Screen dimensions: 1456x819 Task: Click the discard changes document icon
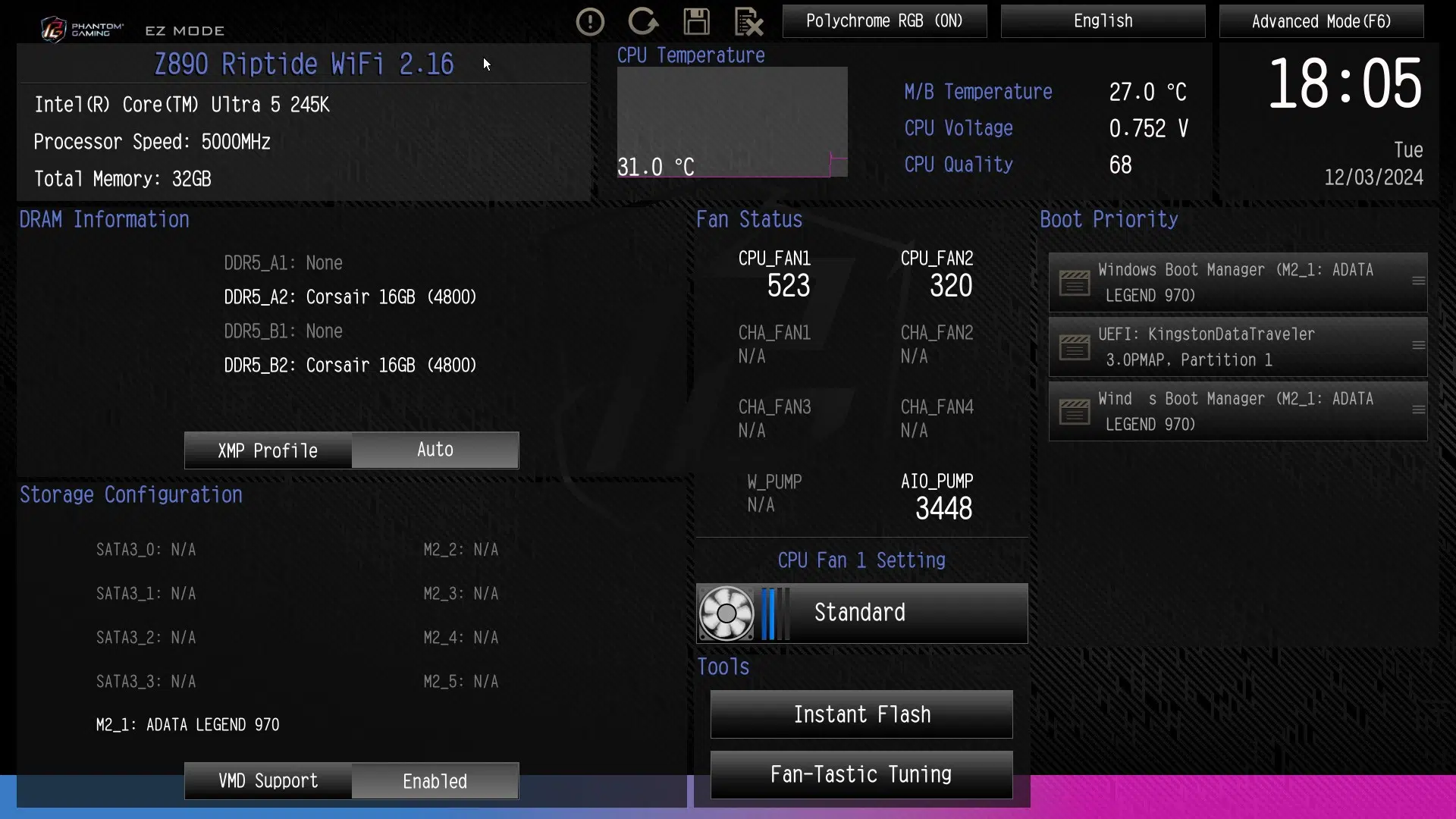pyautogui.click(x=749, y=21)
